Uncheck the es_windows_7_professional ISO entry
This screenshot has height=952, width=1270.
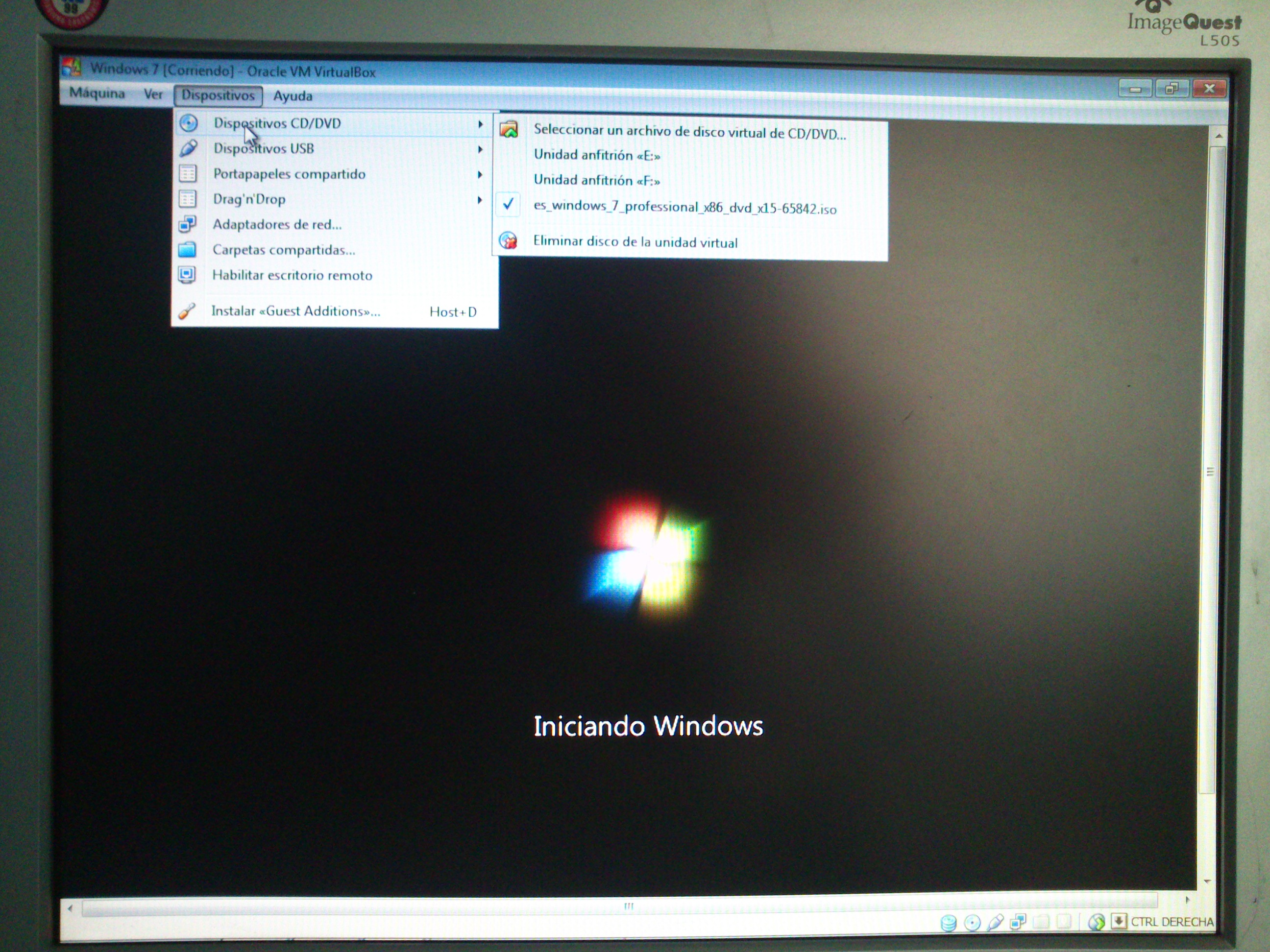(x=684, y=207)
